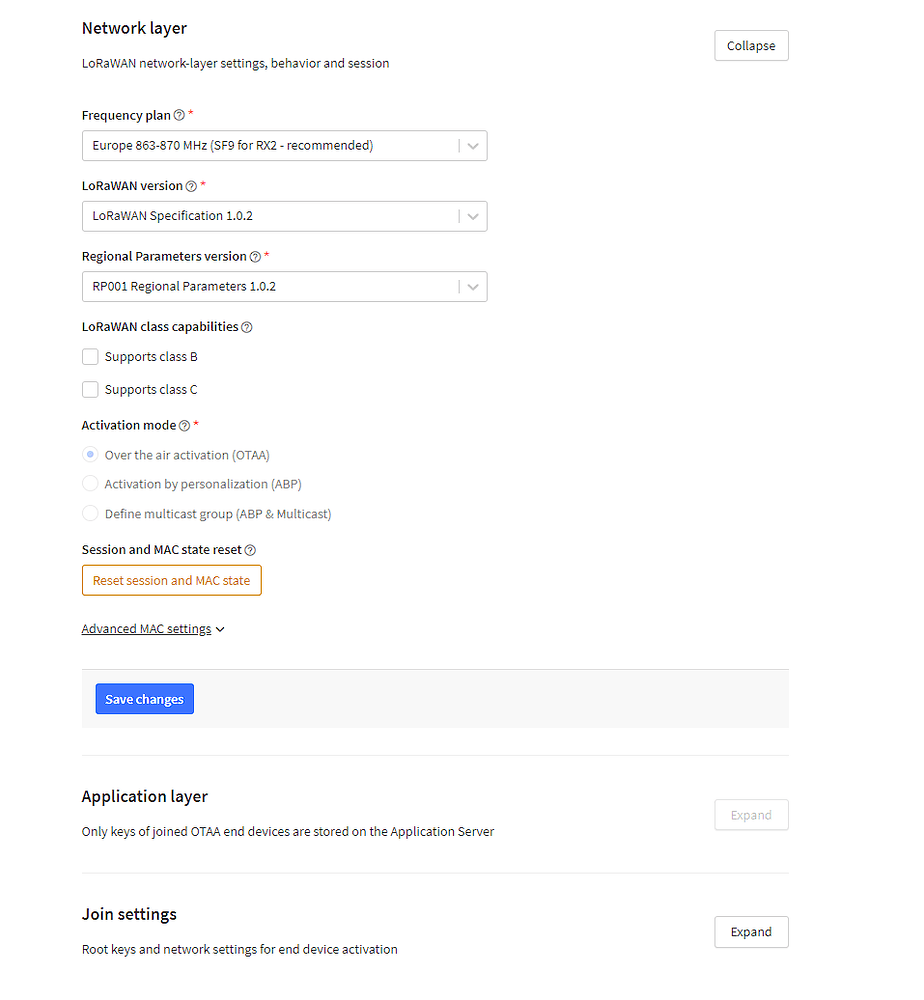The image size is (924, 1000).
Task: Click Save changes button
Action: [145, 699]
